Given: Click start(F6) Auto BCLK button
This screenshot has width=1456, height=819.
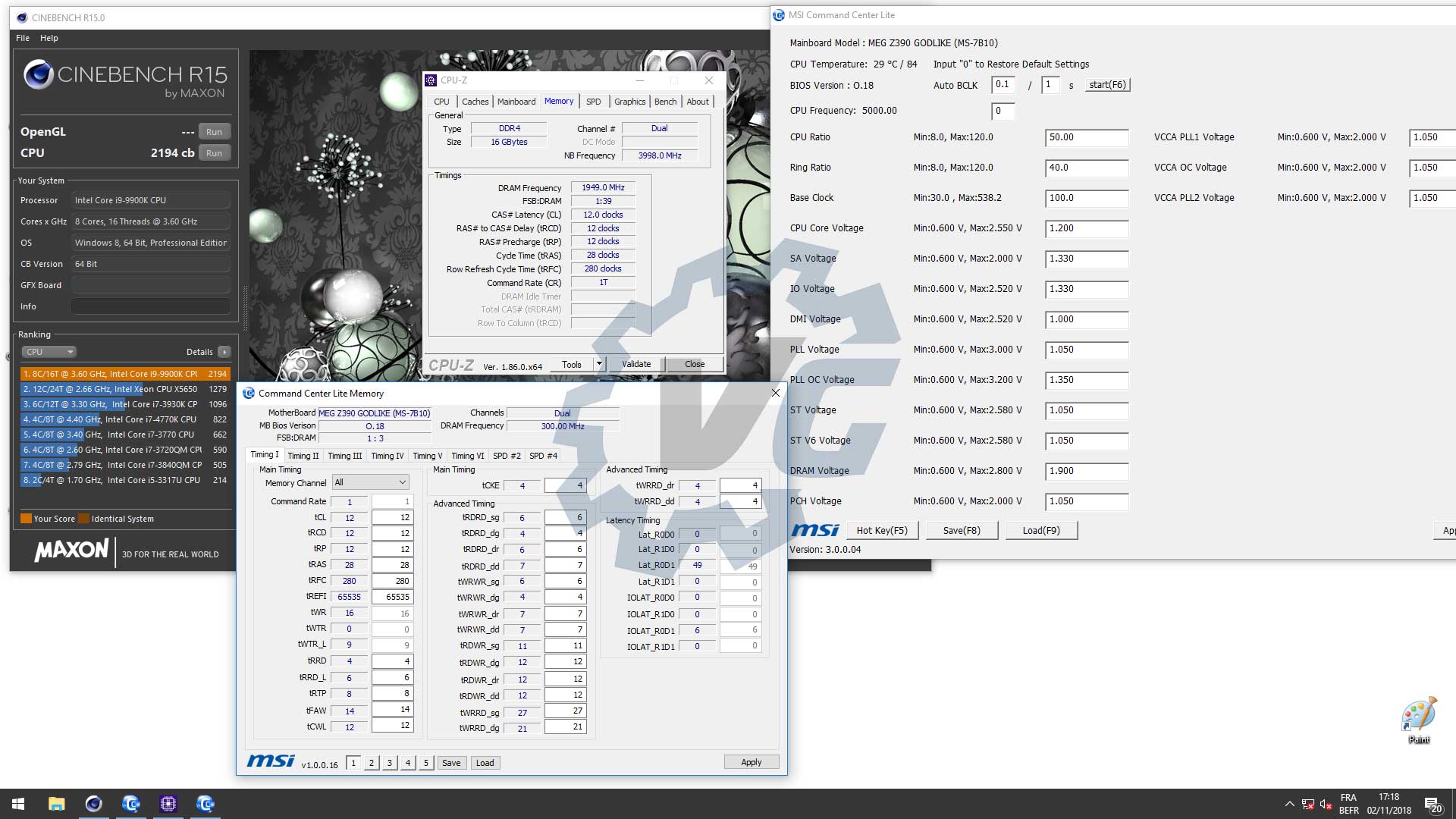Looking at the screenshot, I should coord(1107,85).
